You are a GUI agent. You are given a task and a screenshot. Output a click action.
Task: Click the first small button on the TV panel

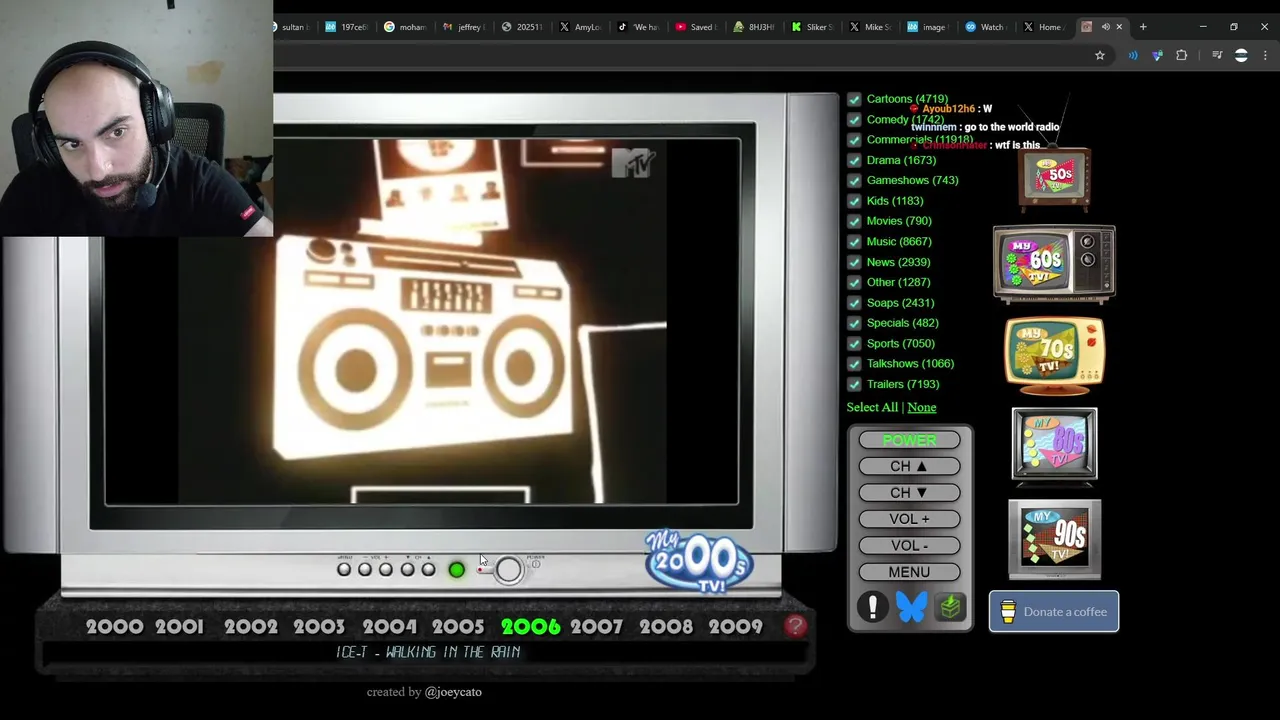pyautogui.click(x=344, y=570)
